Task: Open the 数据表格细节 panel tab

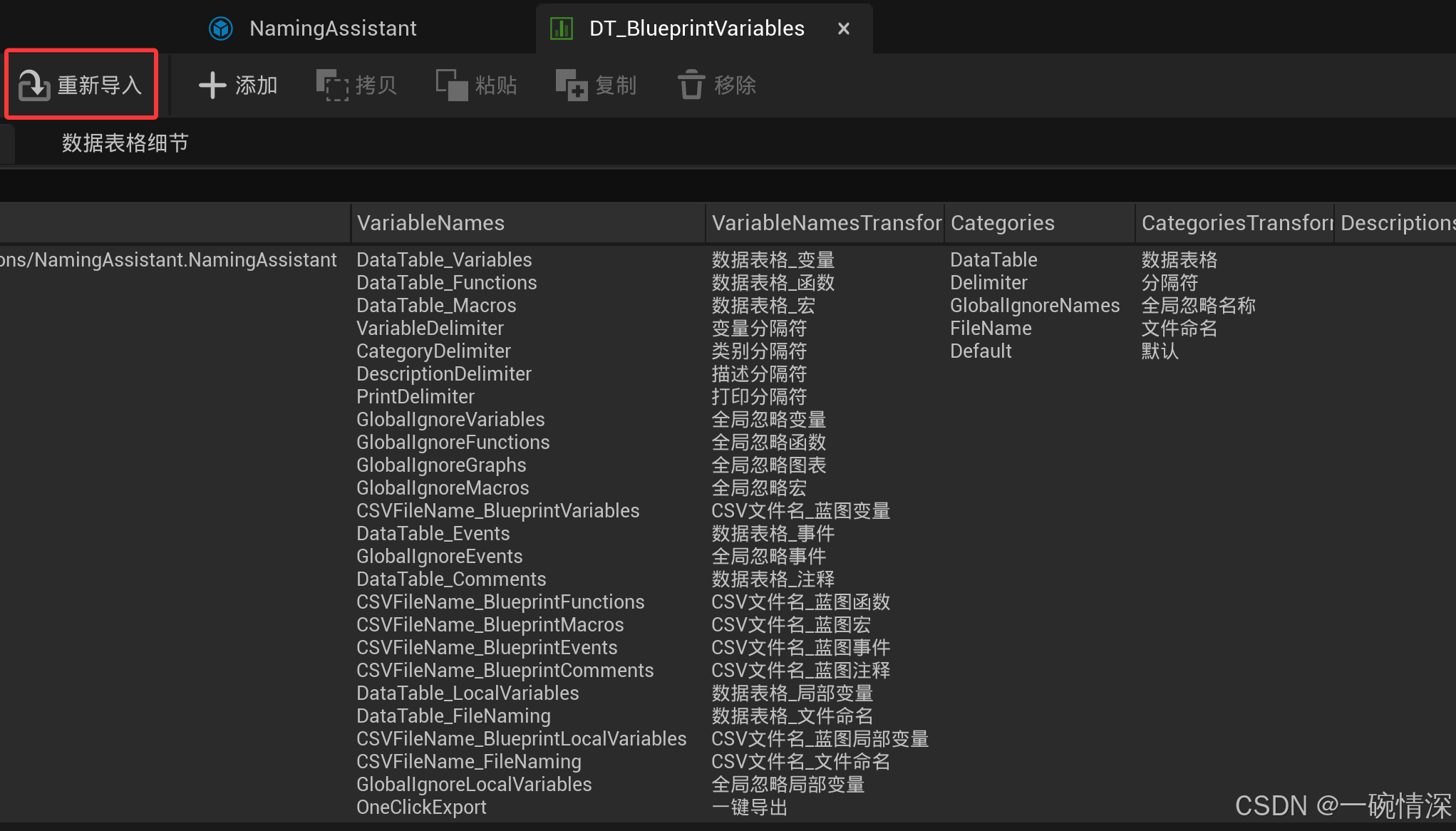Action: (125, 143)
